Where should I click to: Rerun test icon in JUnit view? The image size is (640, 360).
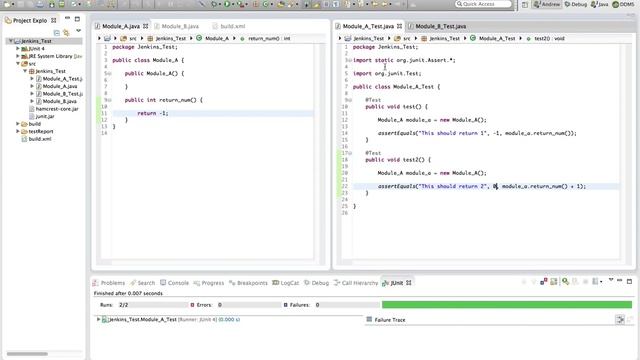pos(565,282)
